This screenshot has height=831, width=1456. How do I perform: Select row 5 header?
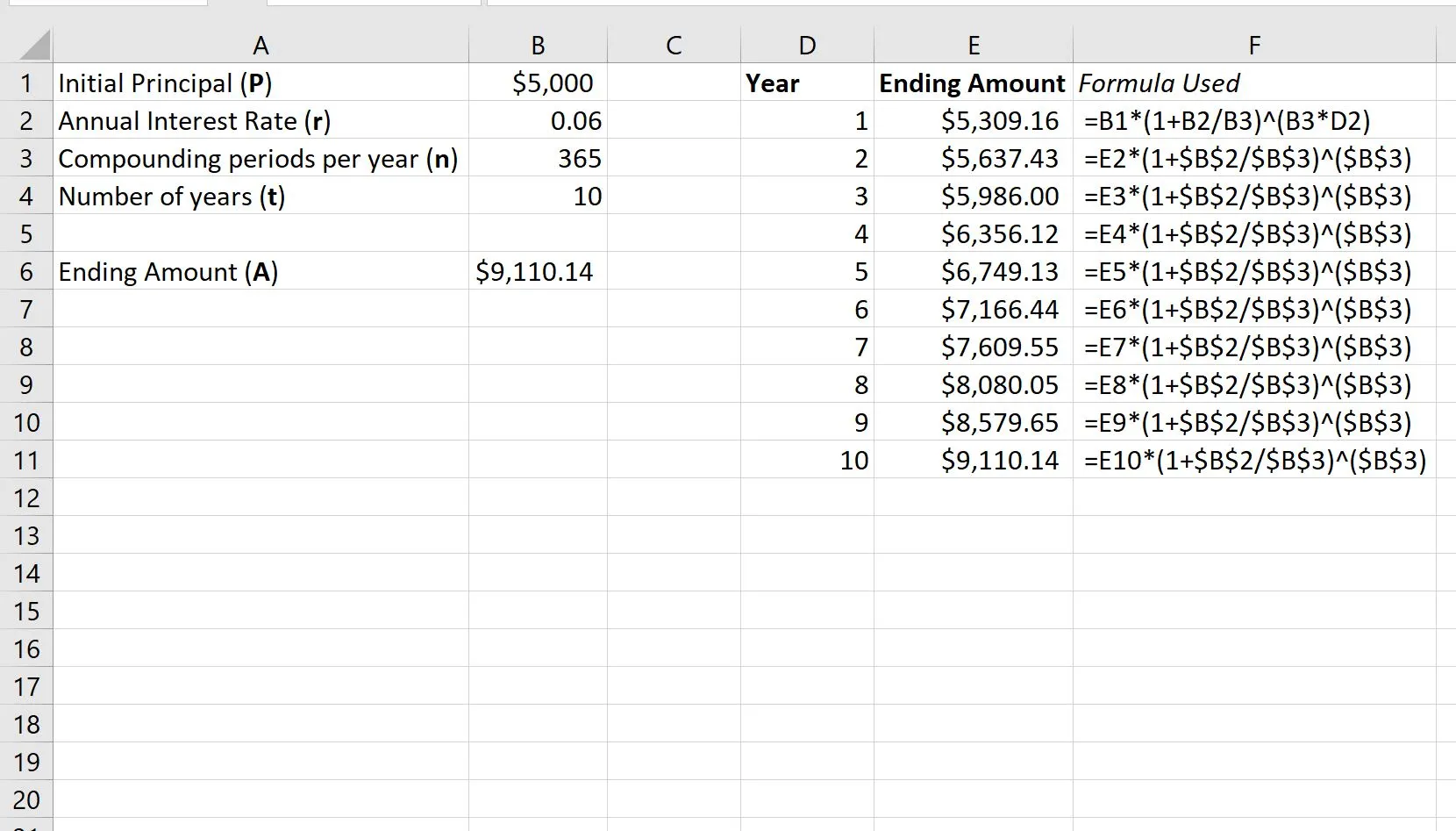pyautogui.click(x=26, y=233)
